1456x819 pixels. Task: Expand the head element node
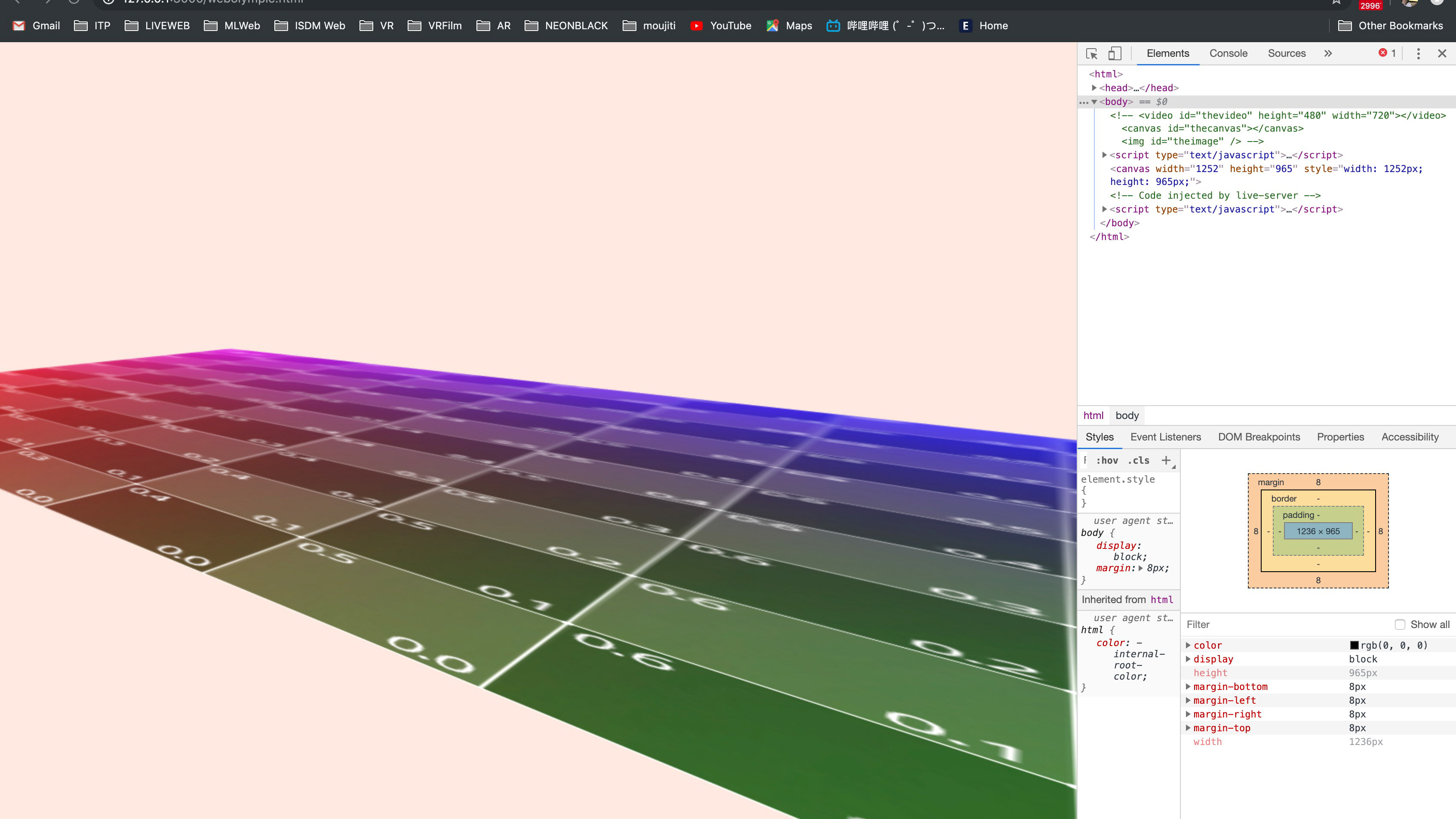[1094, 88]
